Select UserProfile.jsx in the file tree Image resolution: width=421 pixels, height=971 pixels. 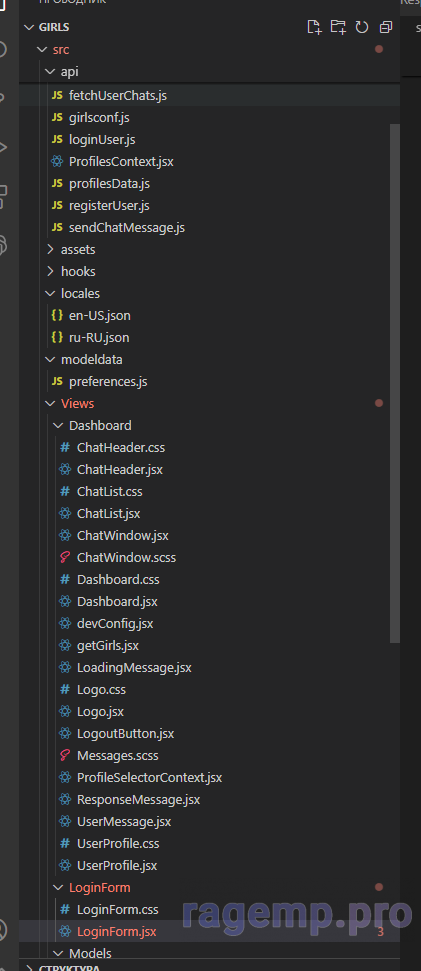tap(117, 866)
